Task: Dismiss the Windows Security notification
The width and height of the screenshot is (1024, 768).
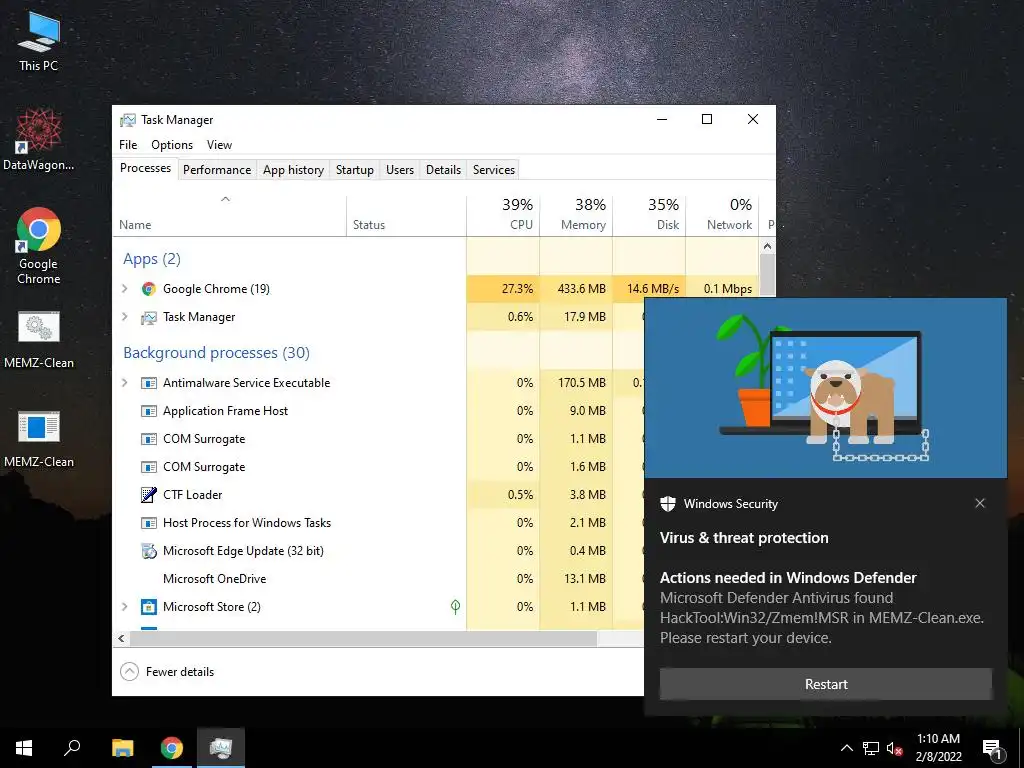Action: pos(980,503)
